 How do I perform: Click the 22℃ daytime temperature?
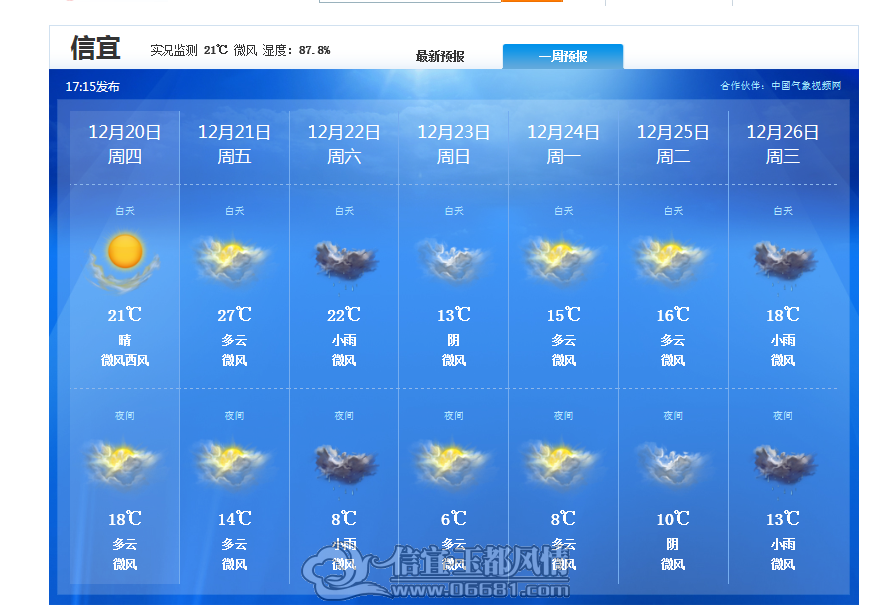tap(344, 315)
